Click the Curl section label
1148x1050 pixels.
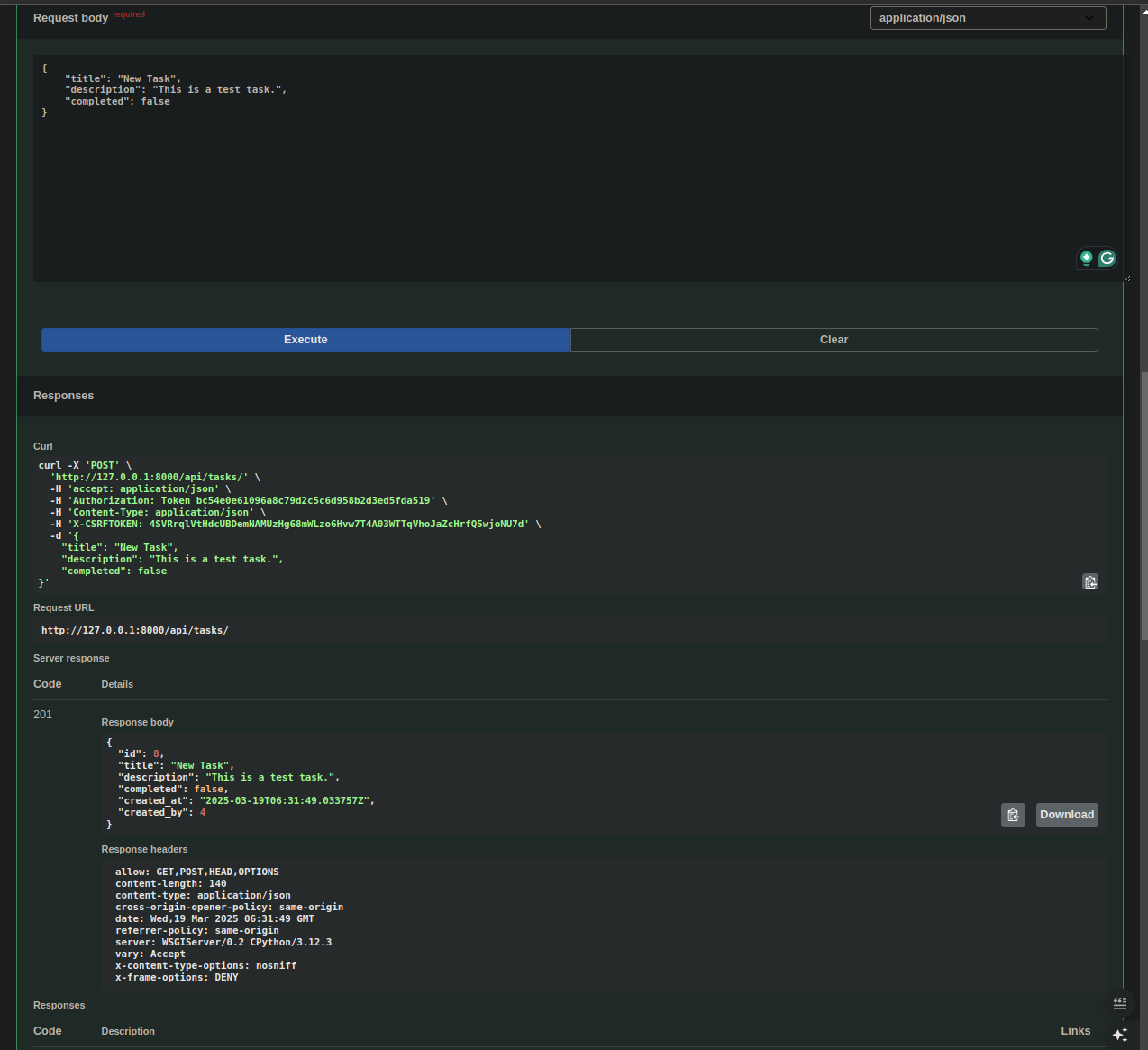[43, 447]
